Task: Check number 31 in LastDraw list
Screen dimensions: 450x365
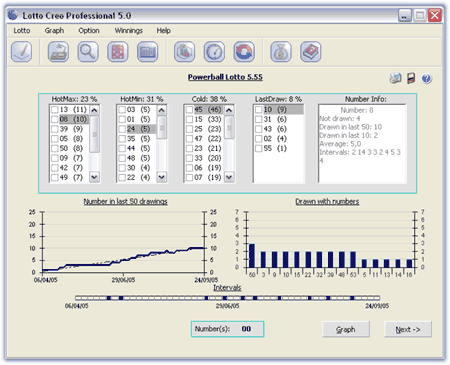Action: pyautogui.click(x=259, y=119)
